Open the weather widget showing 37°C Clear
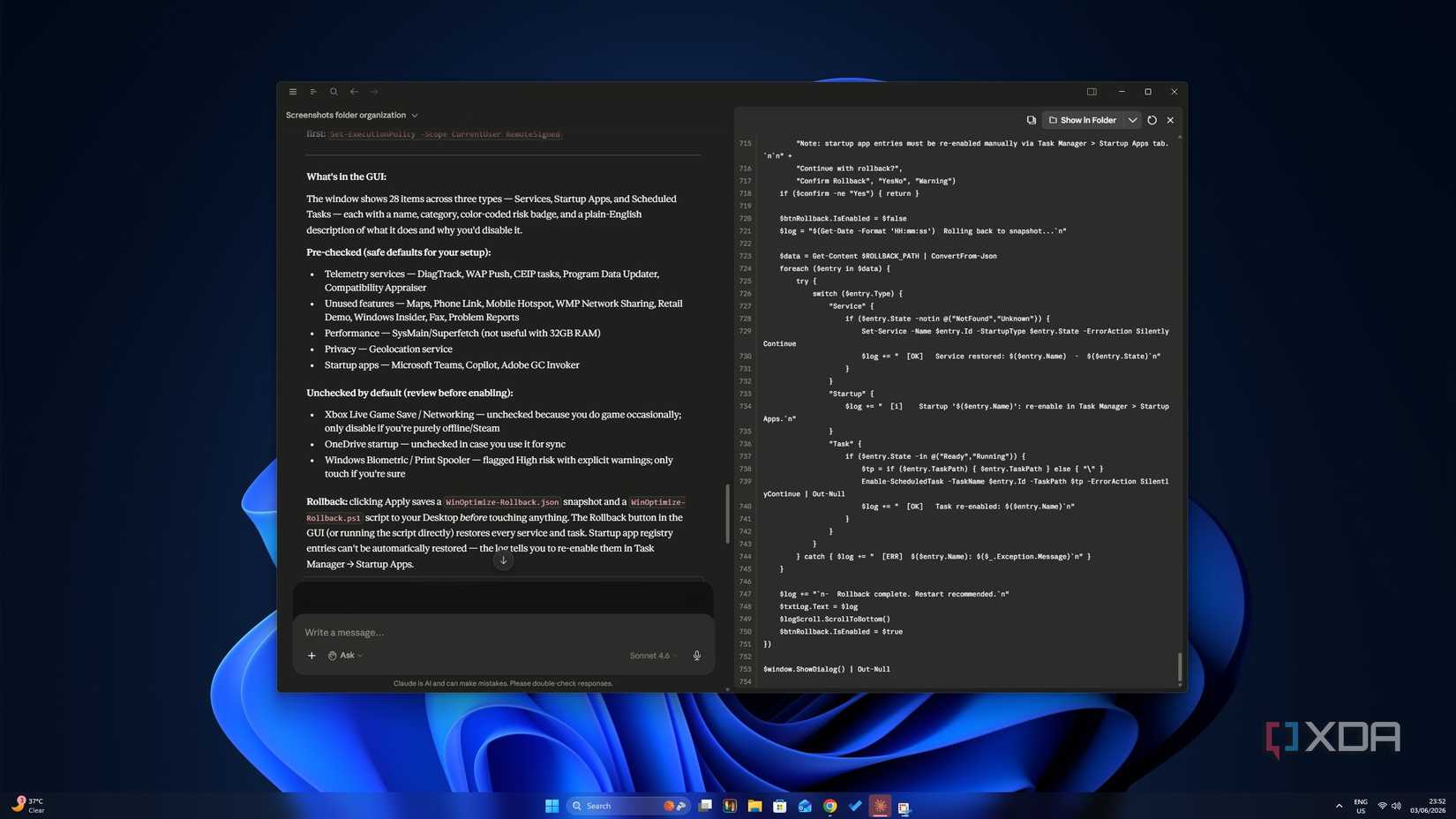Image resolution: width=1456 pixels, height=819 pixels. click(28, 805)
